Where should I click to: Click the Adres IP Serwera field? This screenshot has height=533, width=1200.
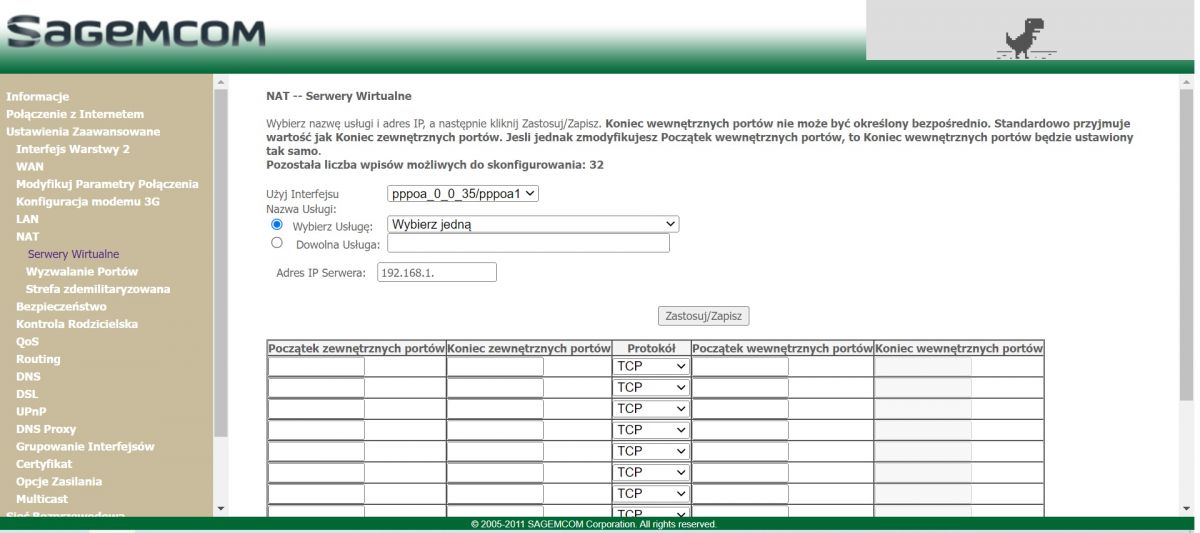437,272
